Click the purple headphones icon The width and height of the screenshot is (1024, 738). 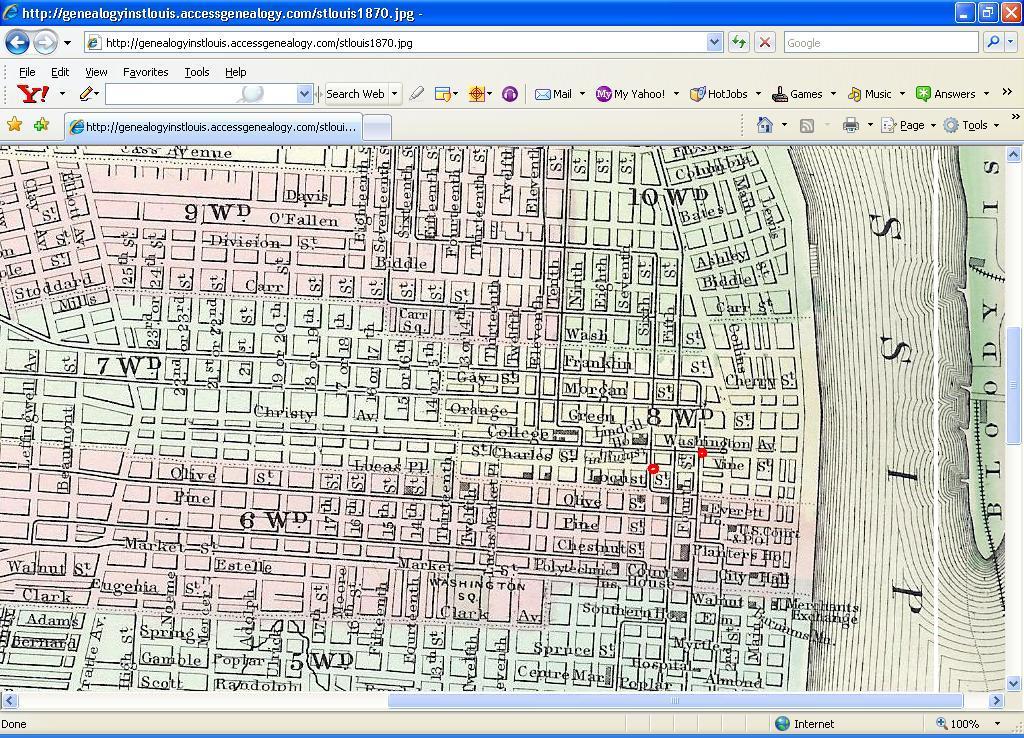coord(510,94)
